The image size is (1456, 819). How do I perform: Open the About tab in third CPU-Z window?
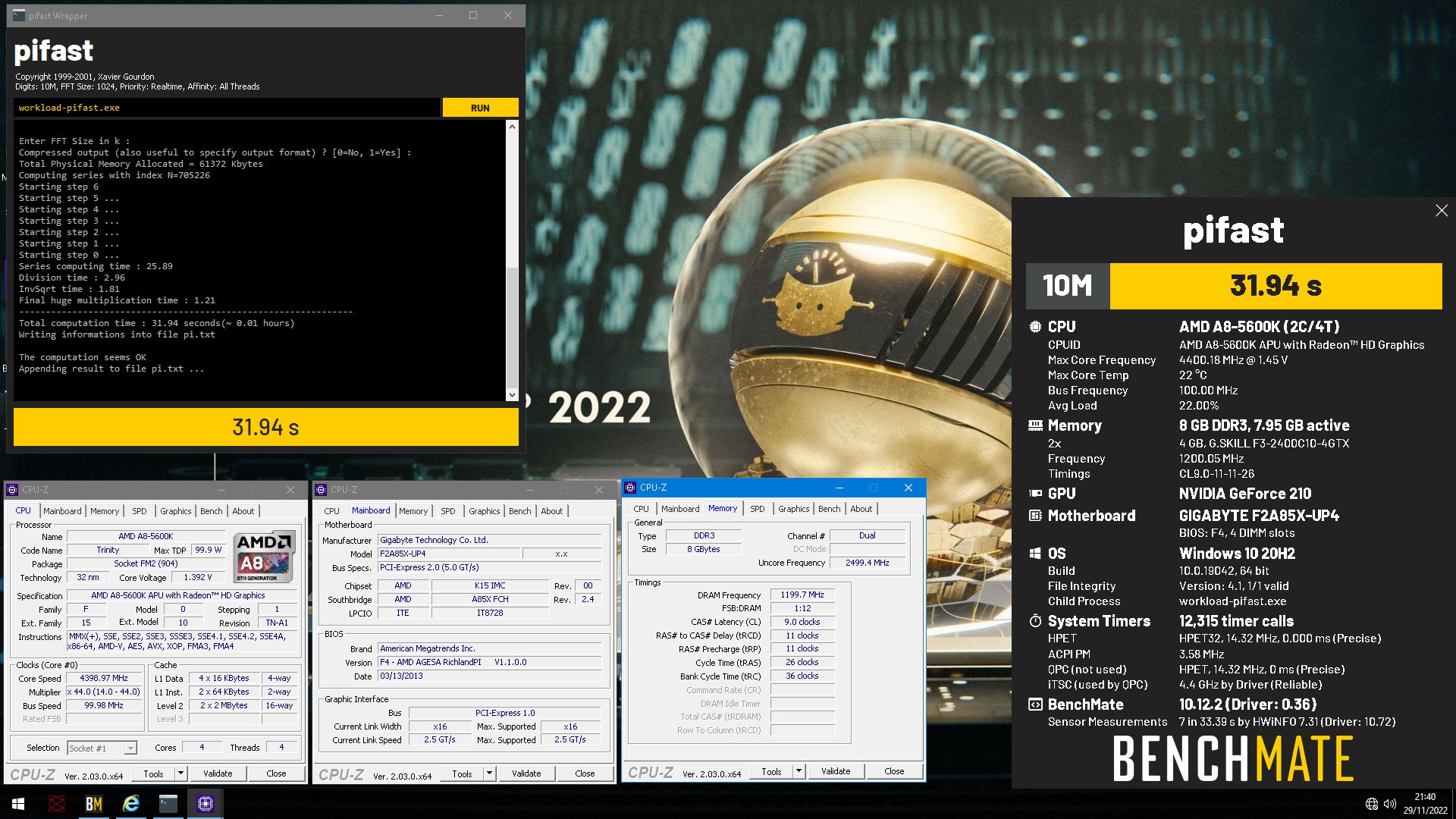[x=861, y=509]
